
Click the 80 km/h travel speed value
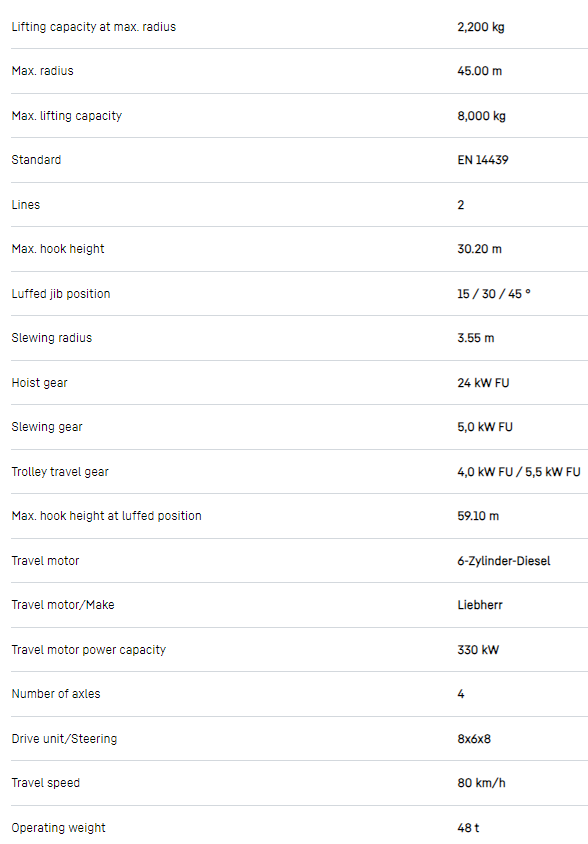click(x=481, y=783)
